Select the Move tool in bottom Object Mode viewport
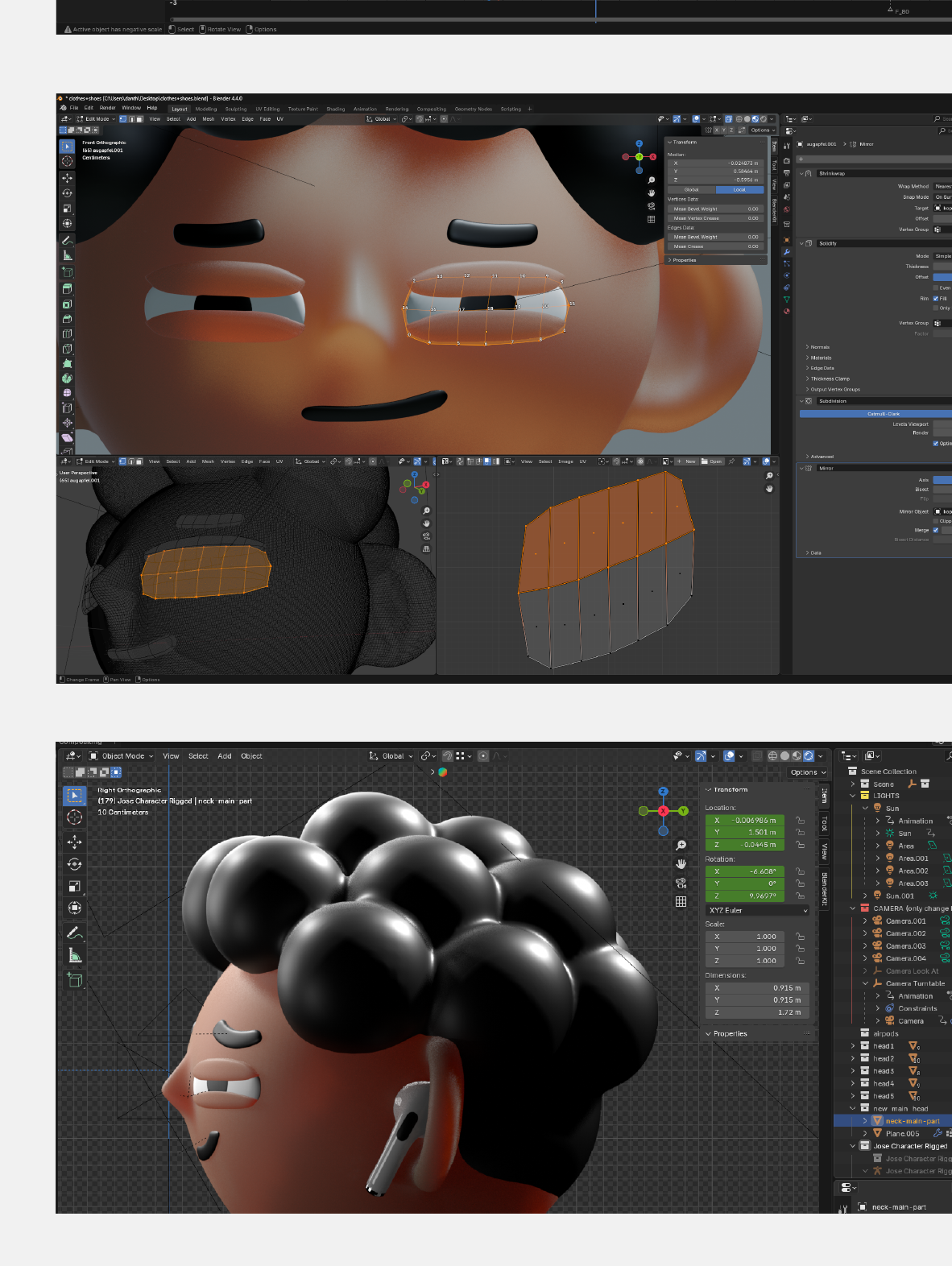952x1266 pixels. pos(74,842)
